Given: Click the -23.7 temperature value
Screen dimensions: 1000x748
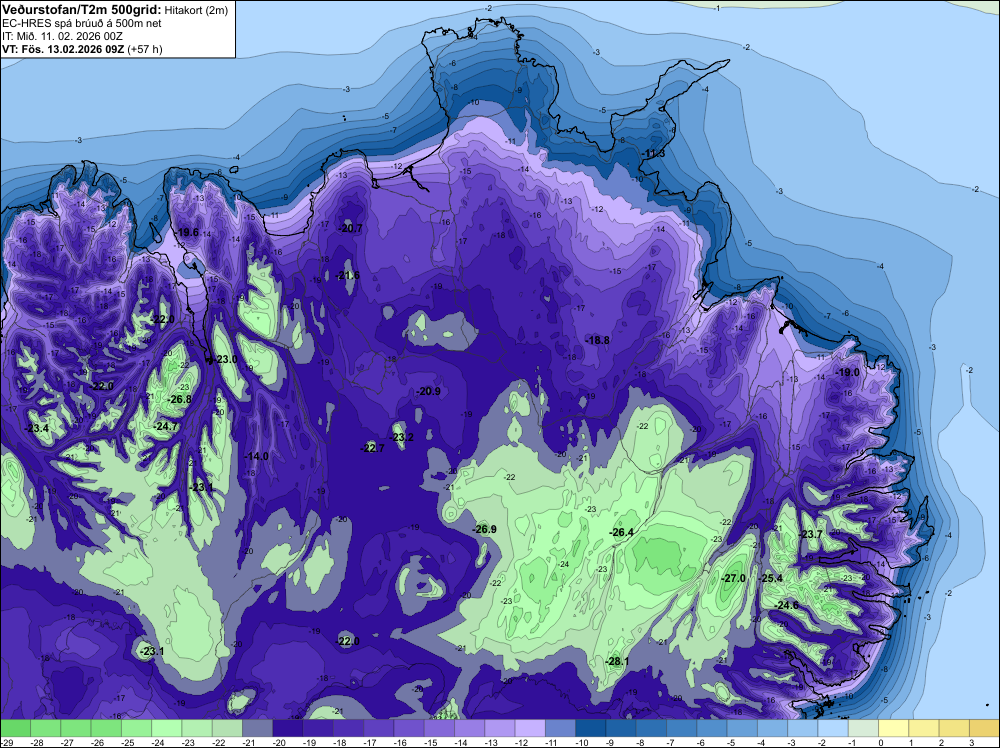Looking at the screenshot, I should pyautogui.click(x=811, y=534).
